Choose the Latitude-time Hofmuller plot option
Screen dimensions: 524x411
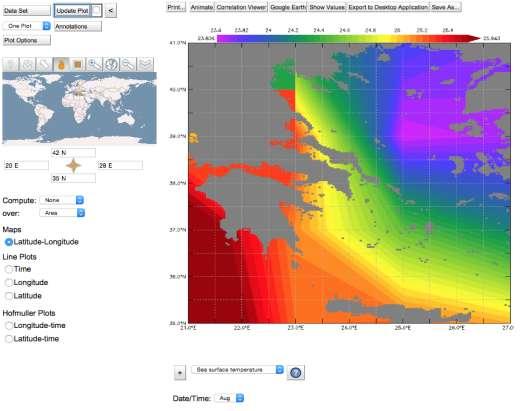(x=9, y=339)
